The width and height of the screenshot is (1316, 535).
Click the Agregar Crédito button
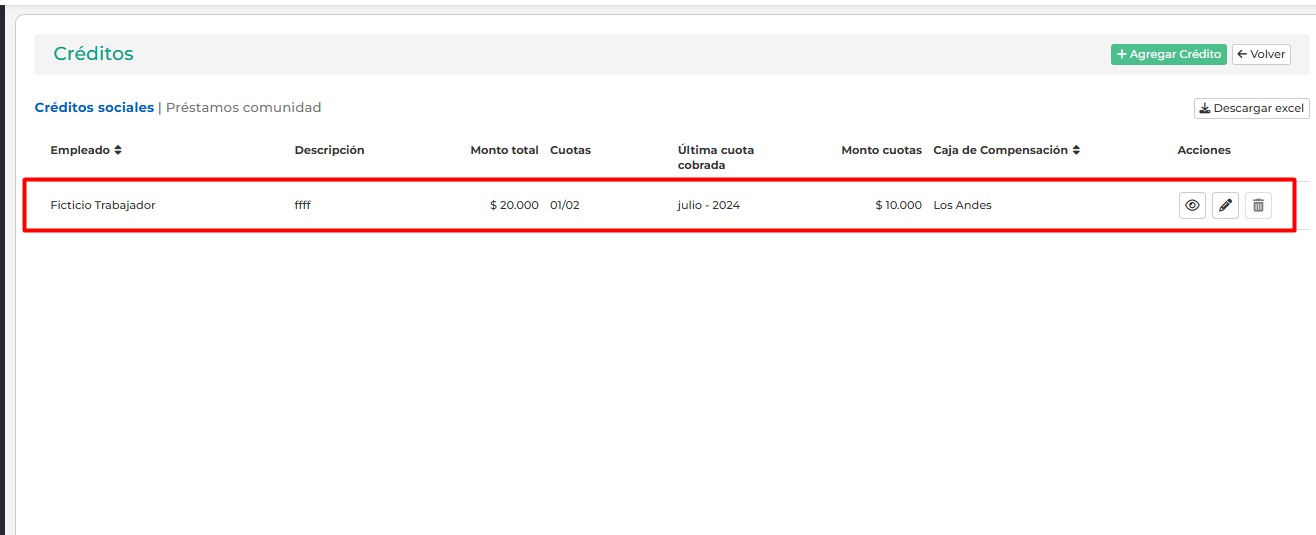(1168, 54)
